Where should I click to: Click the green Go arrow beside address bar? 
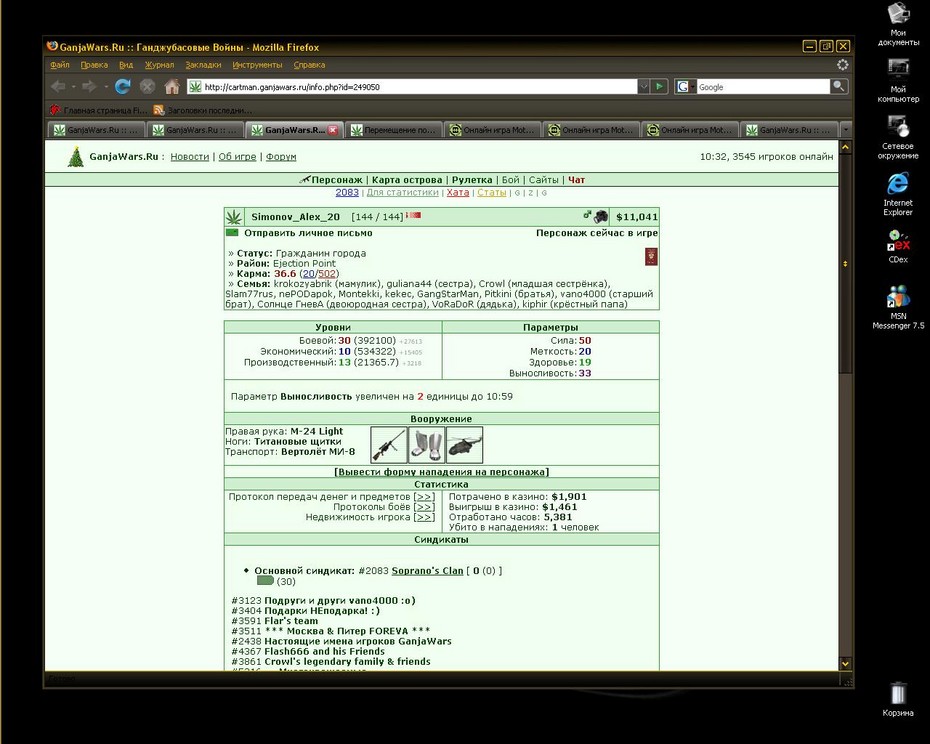(x=659, y=87)
